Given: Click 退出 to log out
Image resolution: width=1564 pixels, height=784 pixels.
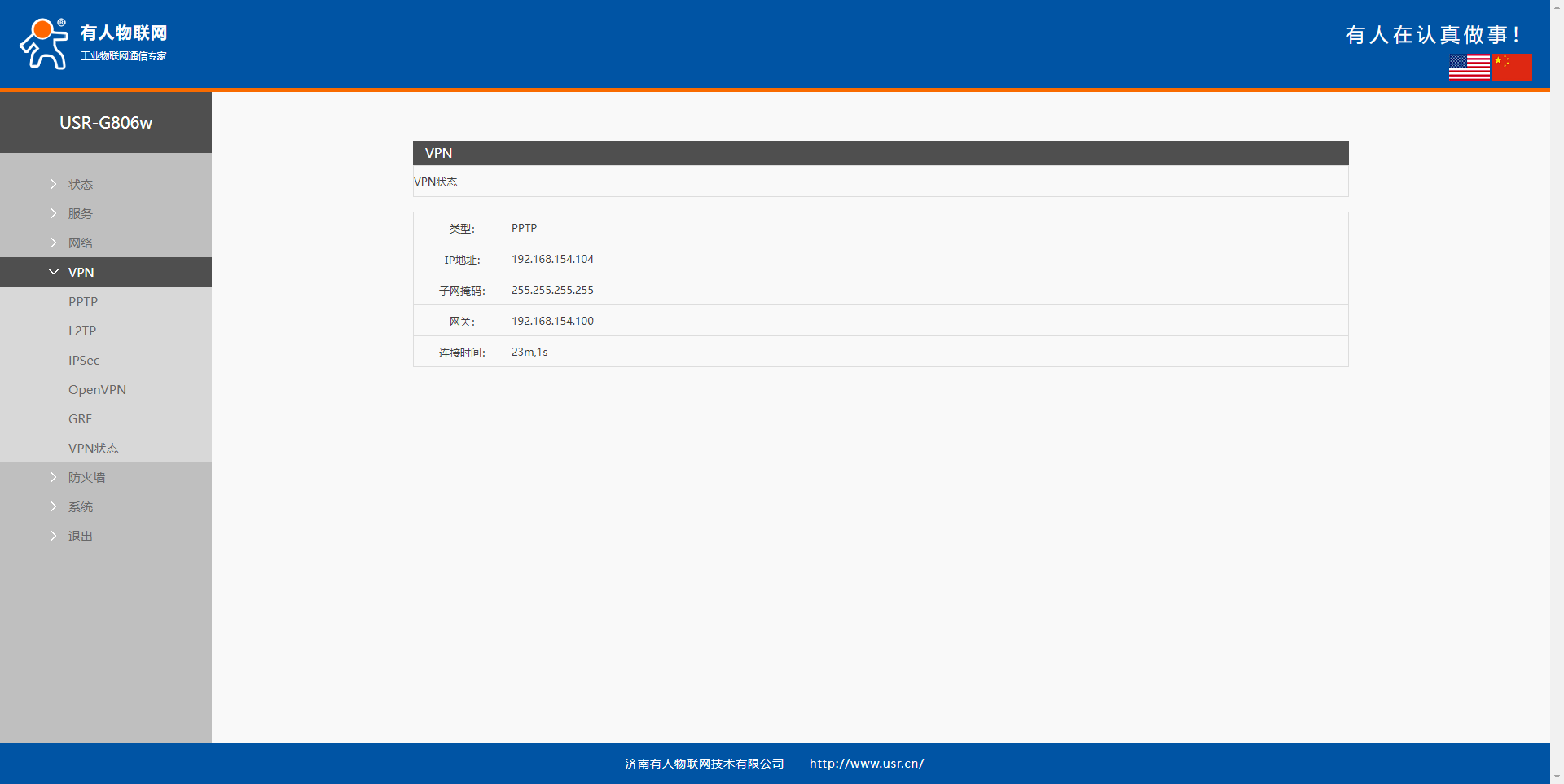Looking at the screenshot, I should click(80, 537).
